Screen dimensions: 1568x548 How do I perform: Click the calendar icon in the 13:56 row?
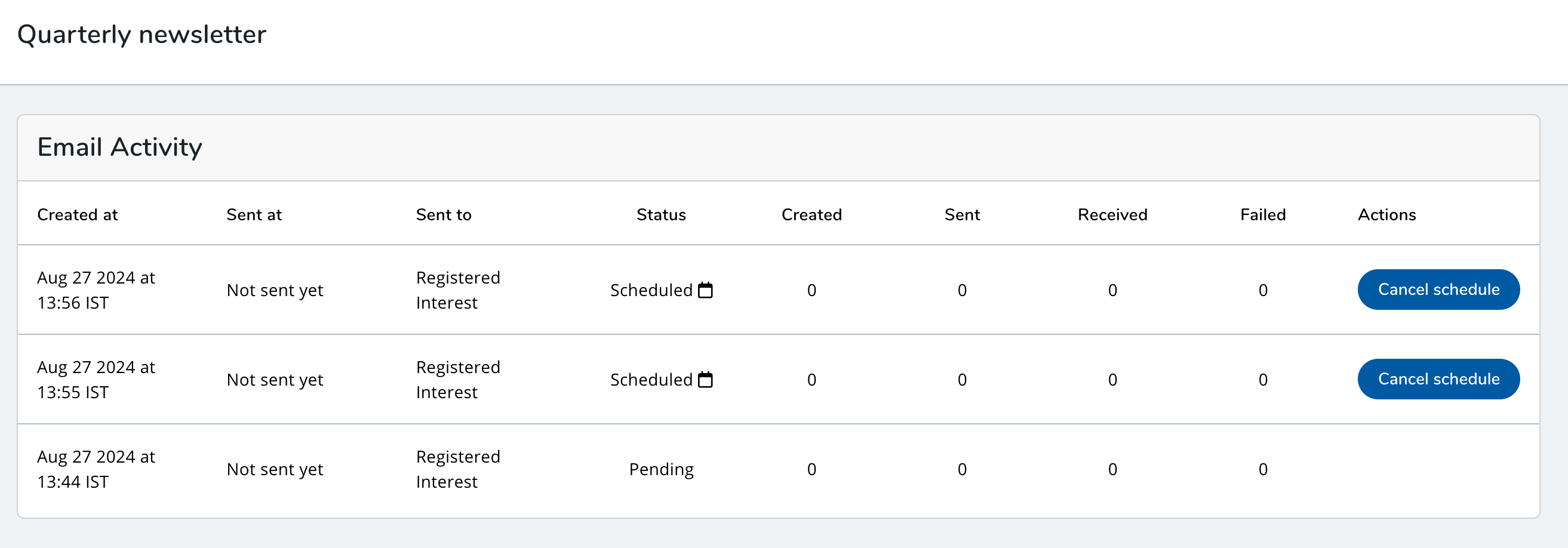coord(705,290)
